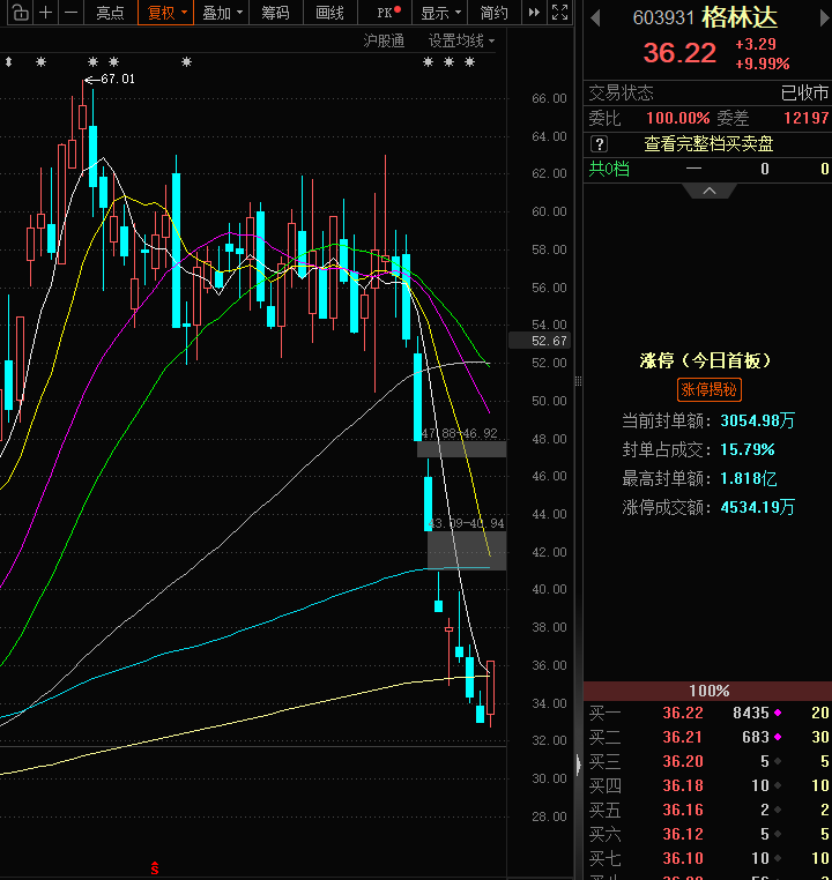The width and height of the screenshot is (832, 880).
Task: Select the 买七 bid row at 36.10
Action: pos(708,858)
